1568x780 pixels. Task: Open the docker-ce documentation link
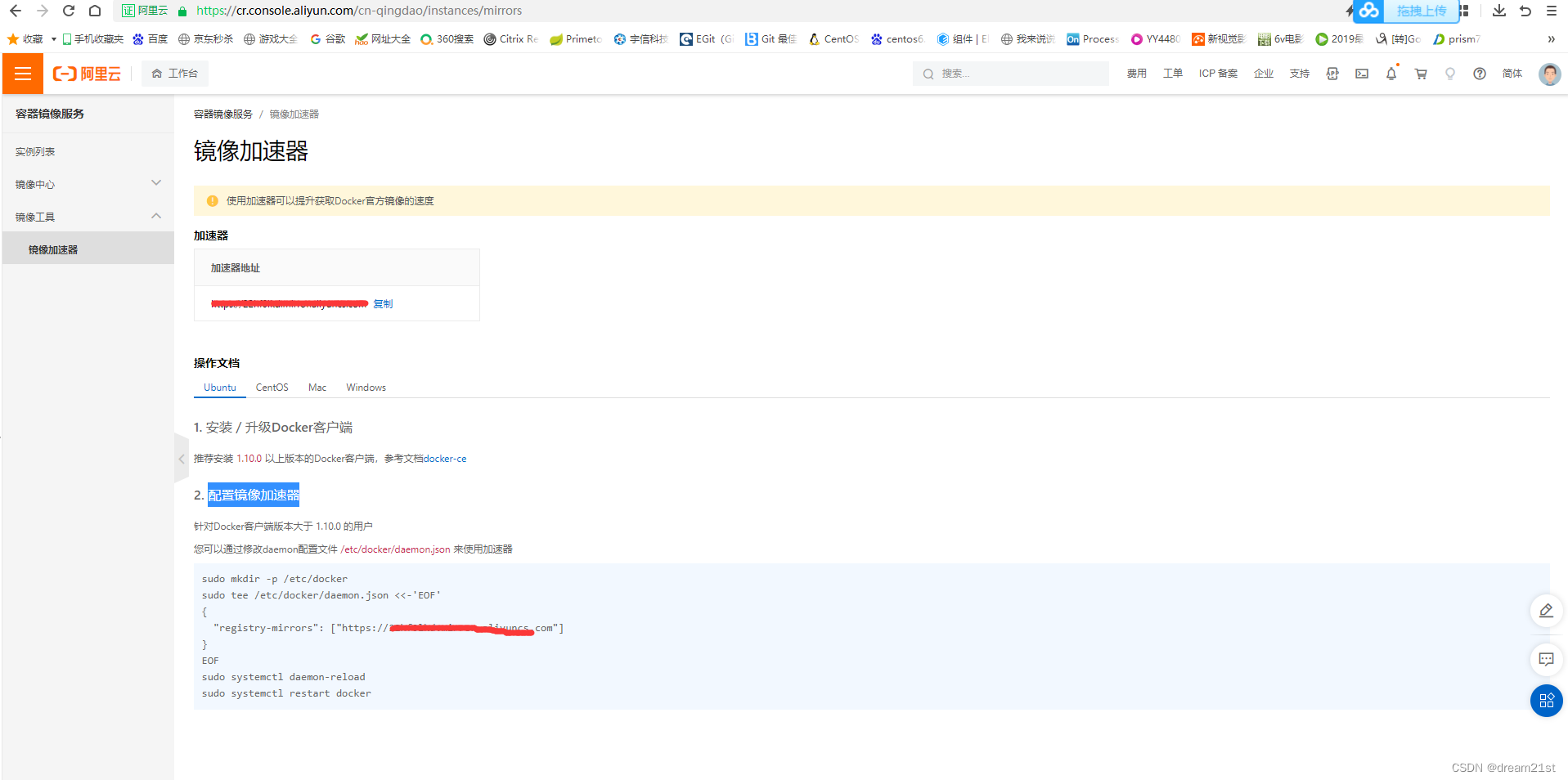[445, 459]
